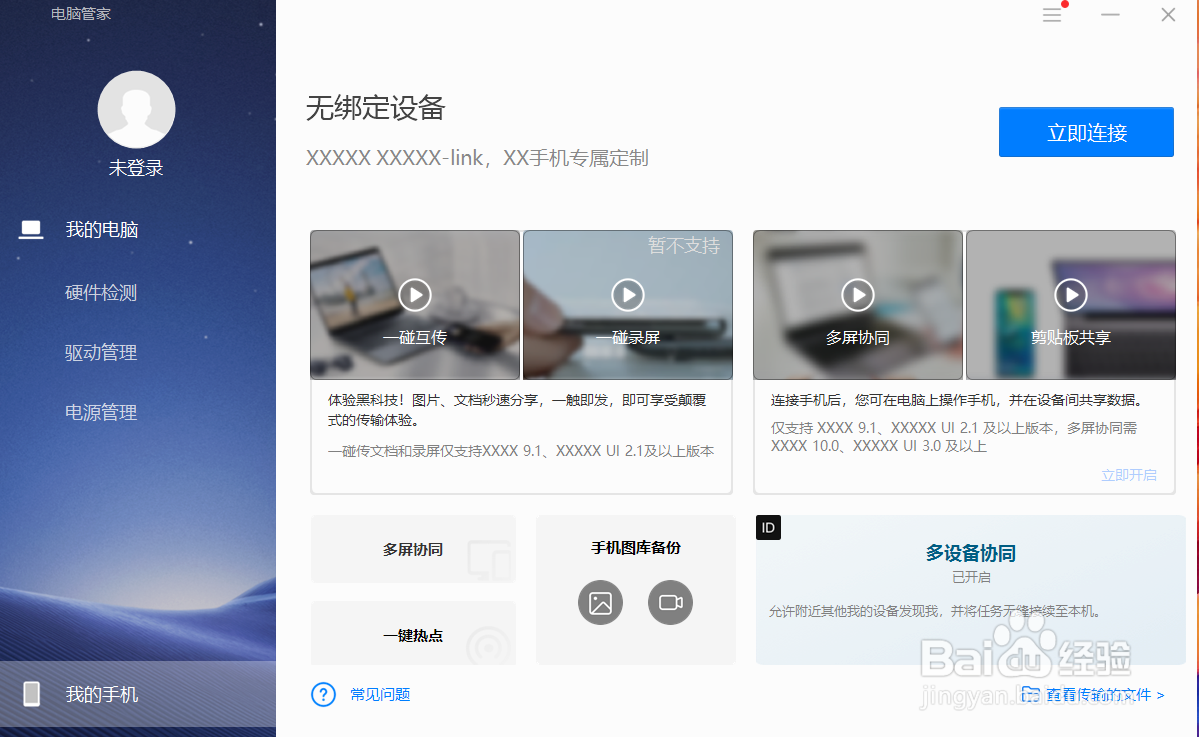Image resolution: width=1199 pixels, height=737 pixels.
Task: Click the 多设备协同 card title
Action: (x=970, y=553)
